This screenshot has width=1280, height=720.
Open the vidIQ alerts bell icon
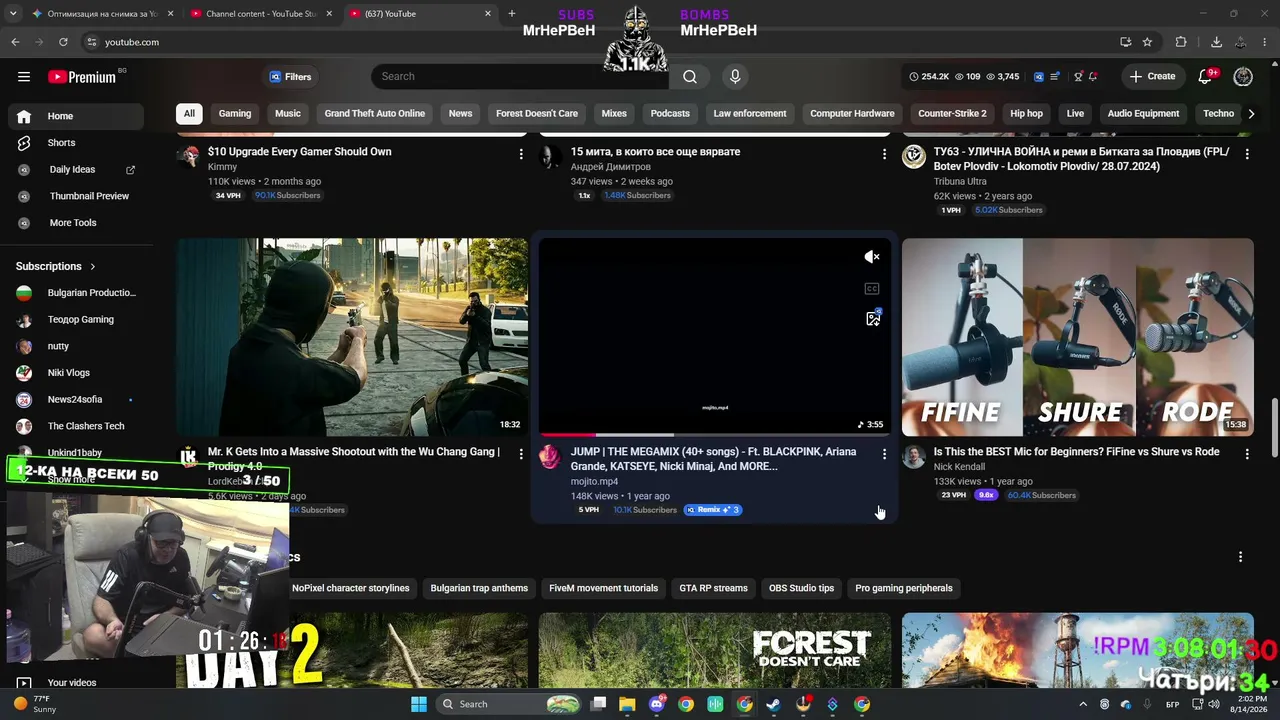point(1093,76)
